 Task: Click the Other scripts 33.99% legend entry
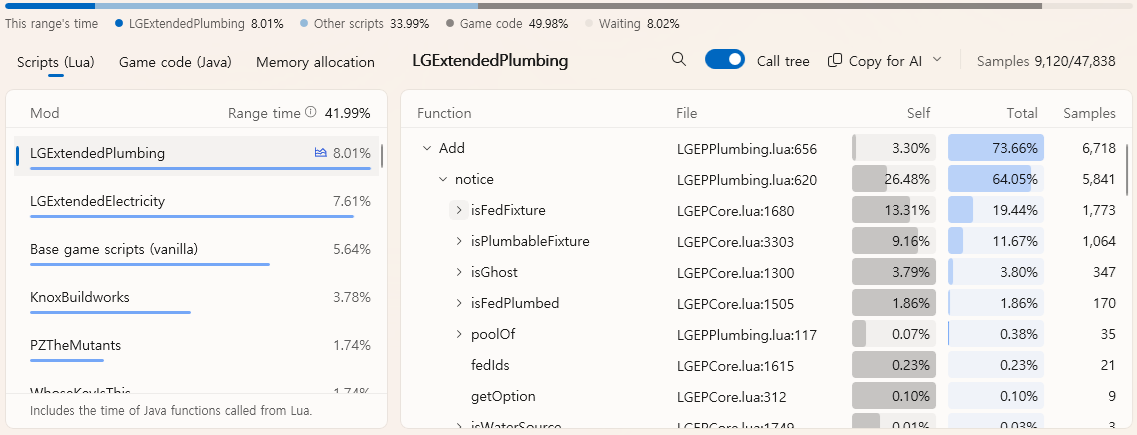point(365,24)
